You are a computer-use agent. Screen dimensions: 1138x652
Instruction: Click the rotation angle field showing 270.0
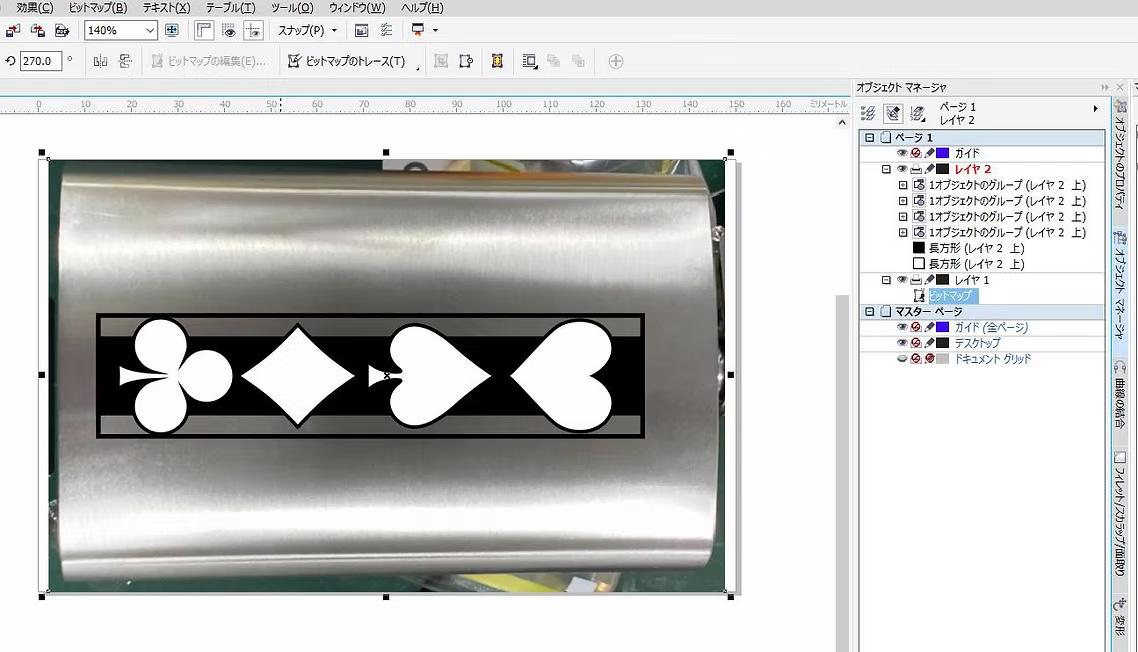pyautogui.click(x=40, y=61)
